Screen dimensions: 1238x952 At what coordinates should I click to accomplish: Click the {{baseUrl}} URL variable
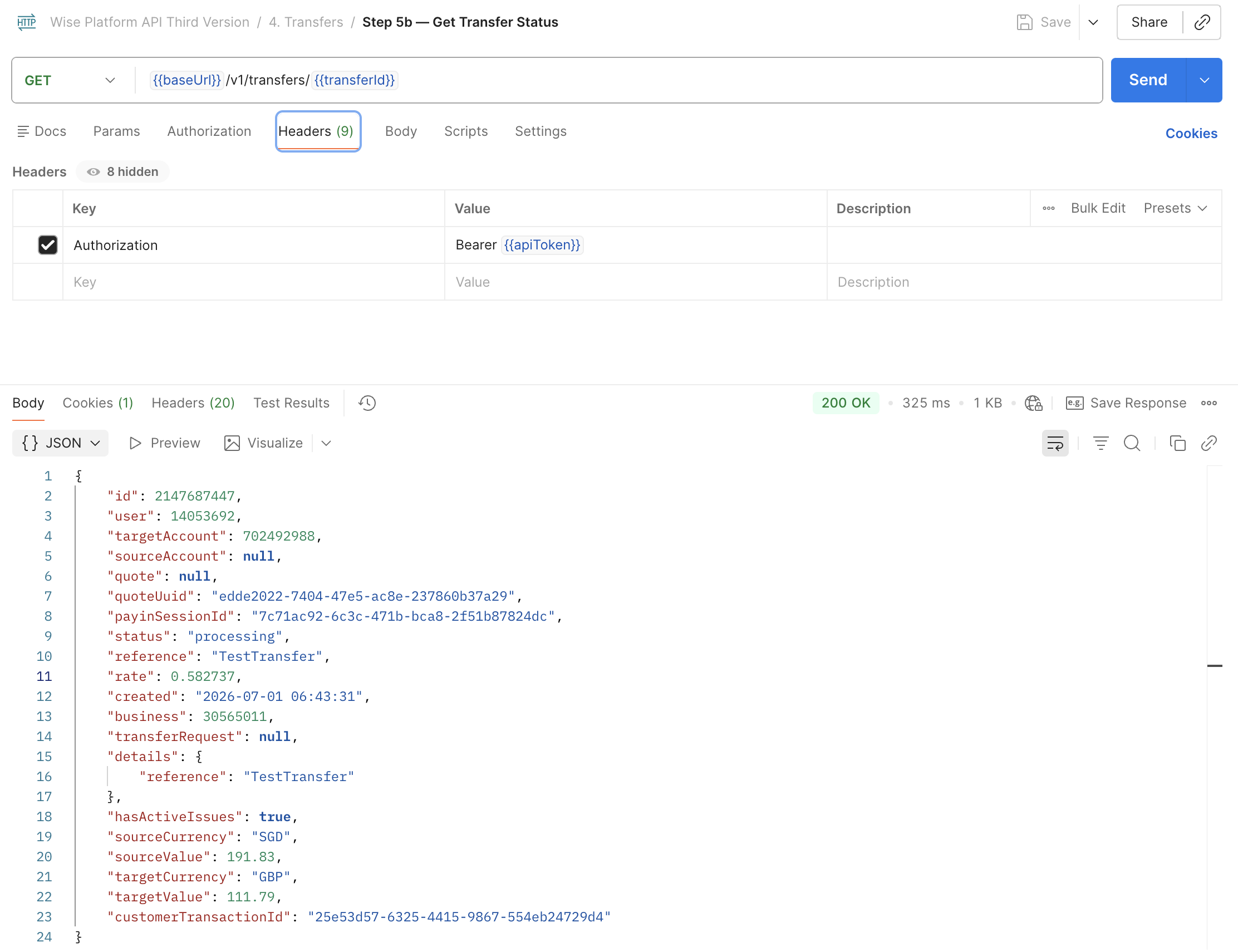pyautogui.click(x=186, y=80)
